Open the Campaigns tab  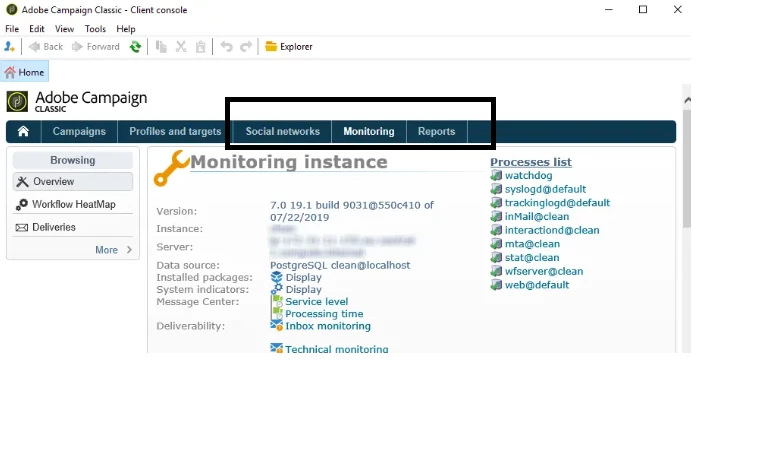79,131
